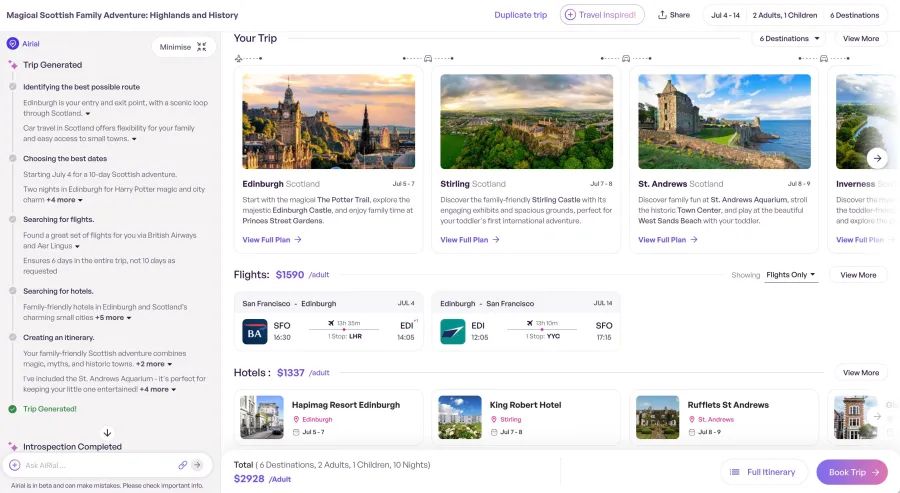
Task: Click the send arrow in chat input
Action: coord(197,465)
